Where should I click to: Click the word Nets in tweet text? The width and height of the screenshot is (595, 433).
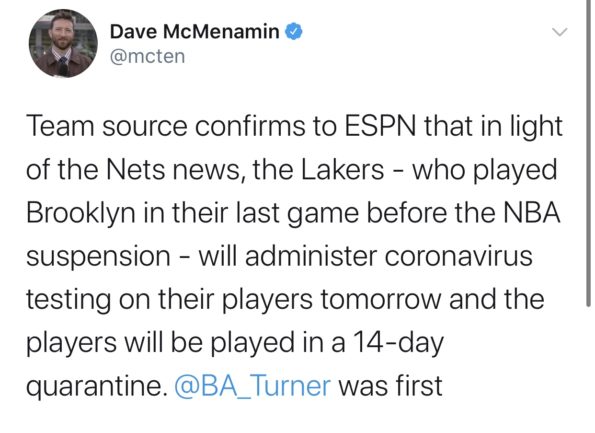135,170
